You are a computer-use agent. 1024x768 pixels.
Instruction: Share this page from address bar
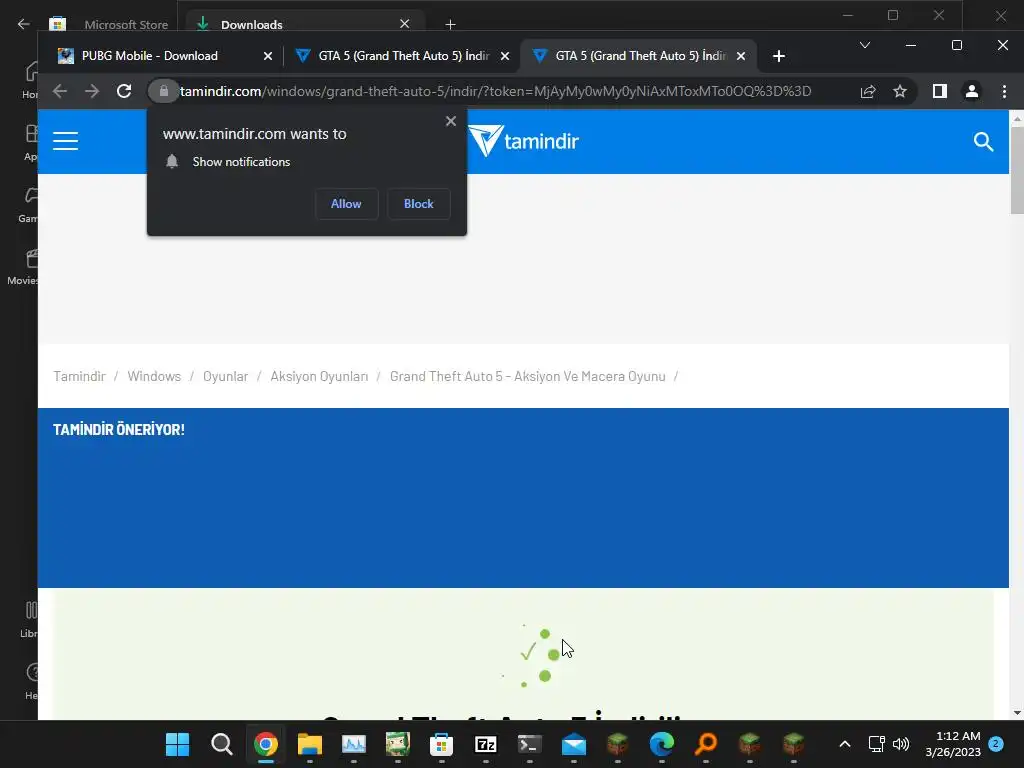[x=867, y=91]
